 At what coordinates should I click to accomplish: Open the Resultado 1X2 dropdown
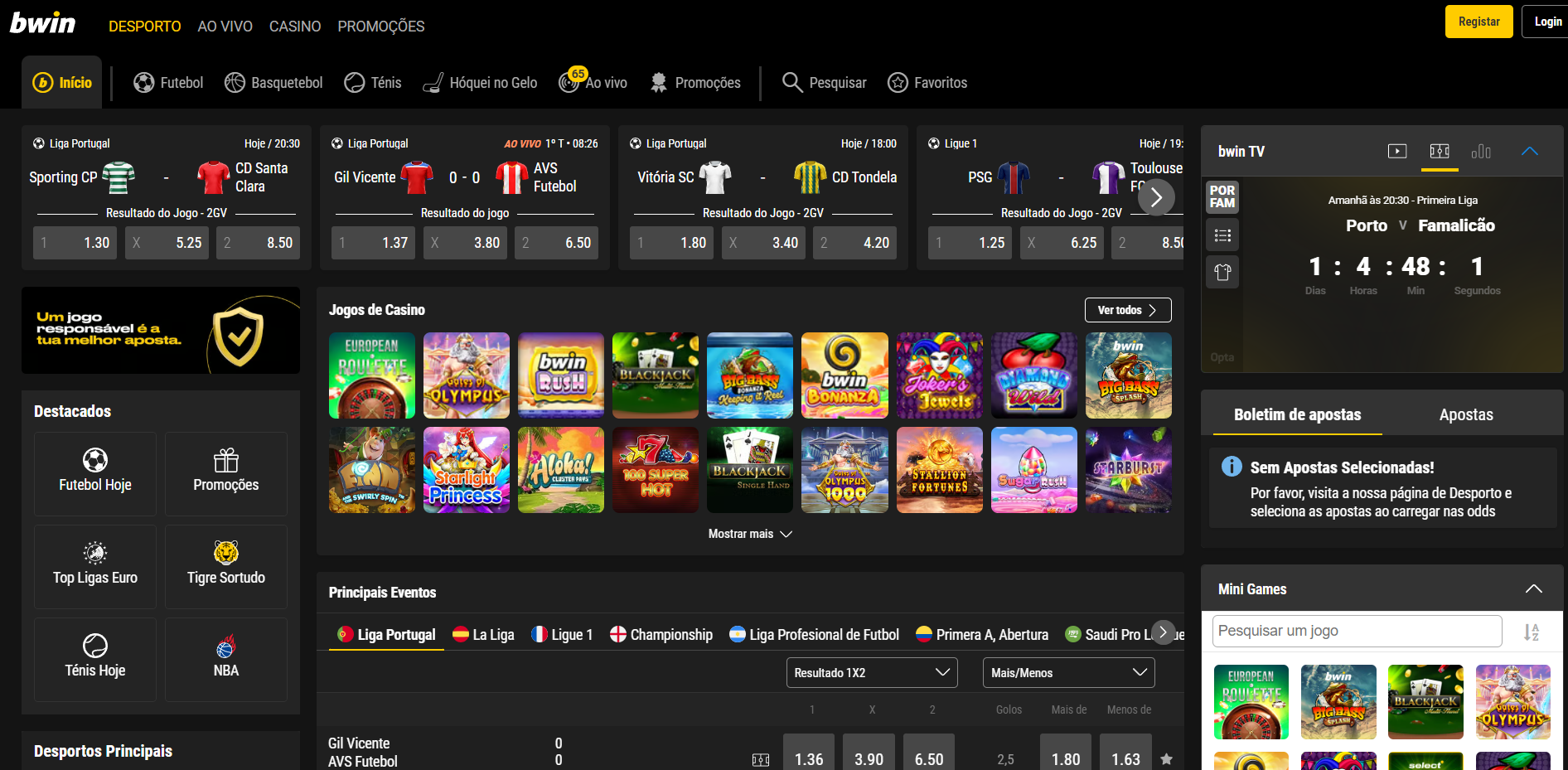[x=872, y=672]
